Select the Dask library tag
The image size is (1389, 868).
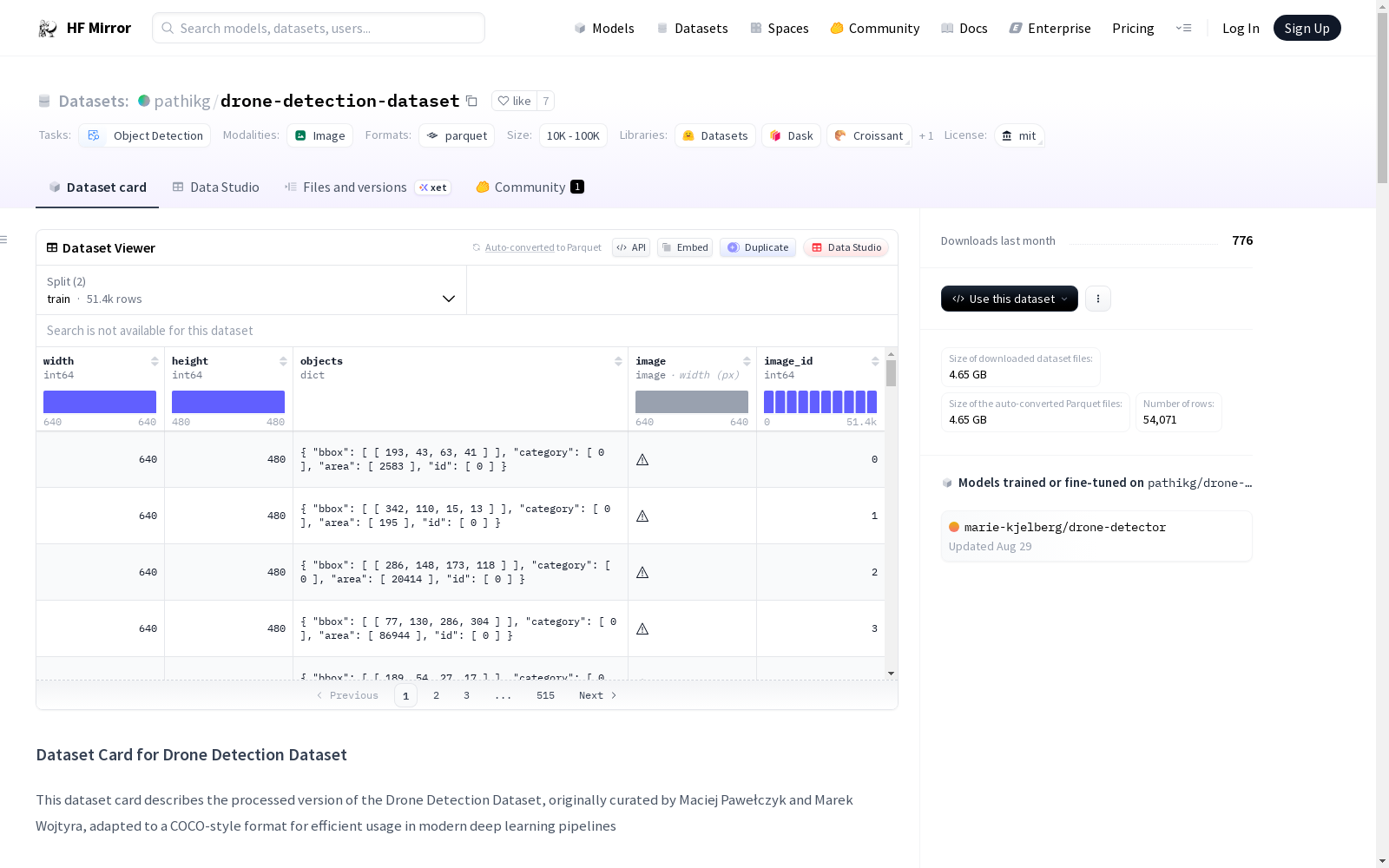(791, 135)
